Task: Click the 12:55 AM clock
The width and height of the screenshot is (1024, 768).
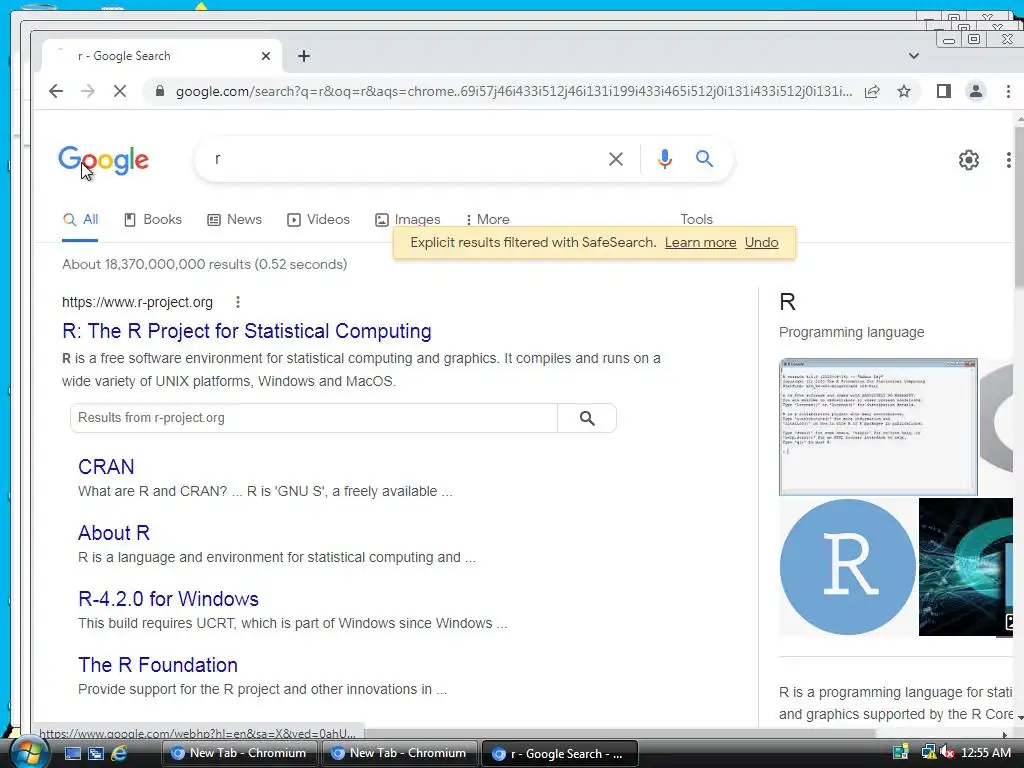Action: 985,753
